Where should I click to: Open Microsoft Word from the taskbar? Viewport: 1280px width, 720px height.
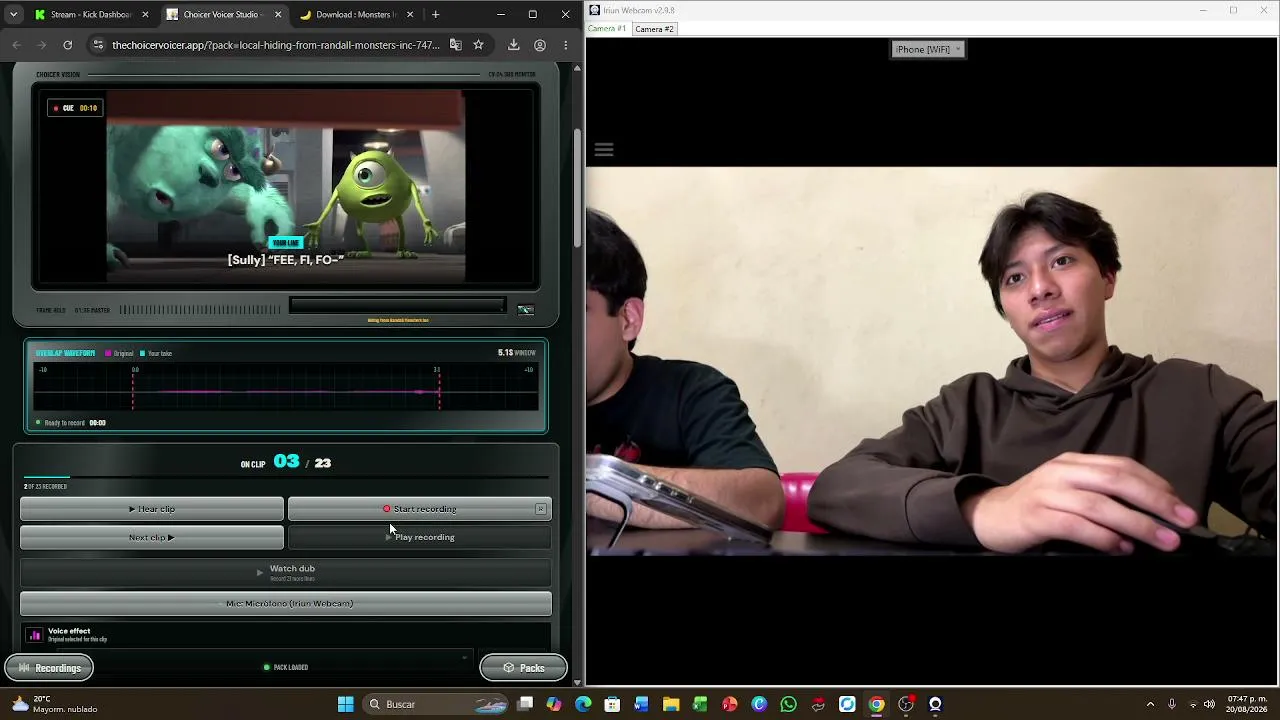point(641,704)
